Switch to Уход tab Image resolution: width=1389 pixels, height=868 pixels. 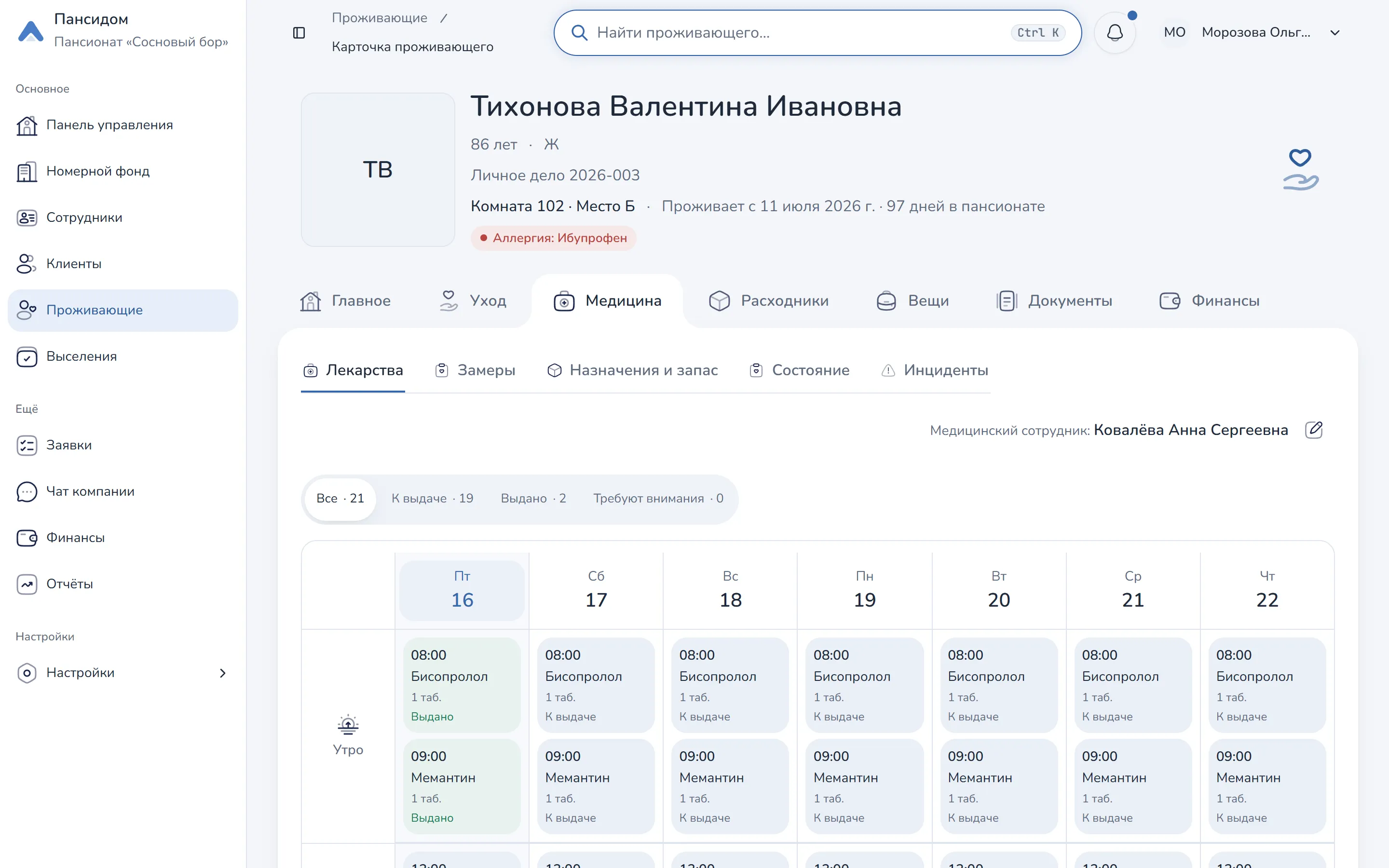472,301
